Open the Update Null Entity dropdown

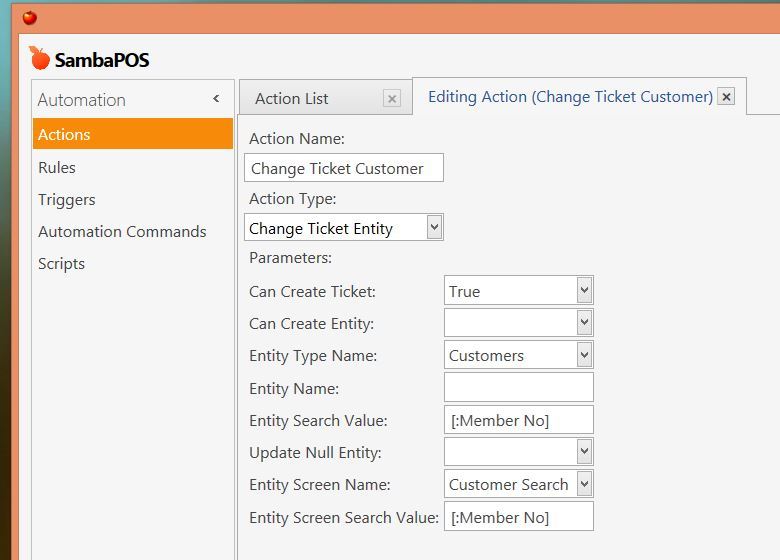click(x=585, y=452)
